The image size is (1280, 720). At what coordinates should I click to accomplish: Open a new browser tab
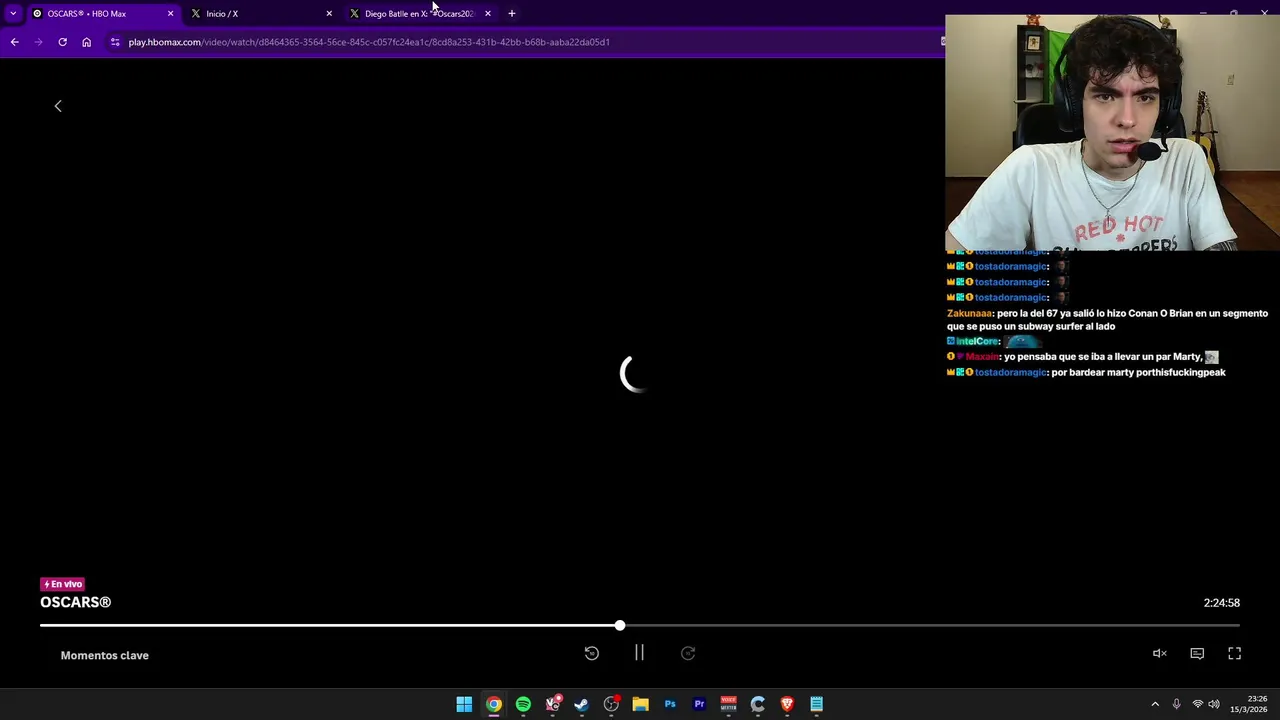tap(512, 13)
